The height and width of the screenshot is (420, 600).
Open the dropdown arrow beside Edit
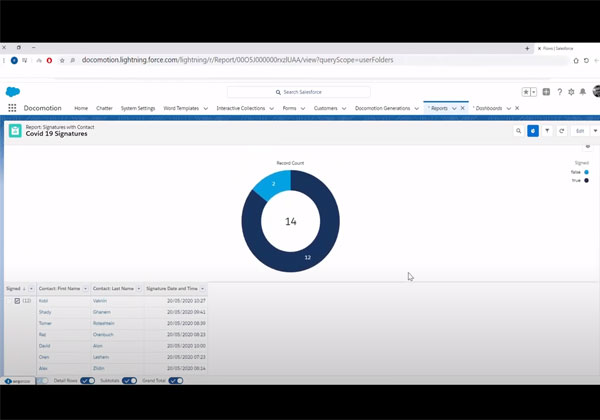click(595, 131)
